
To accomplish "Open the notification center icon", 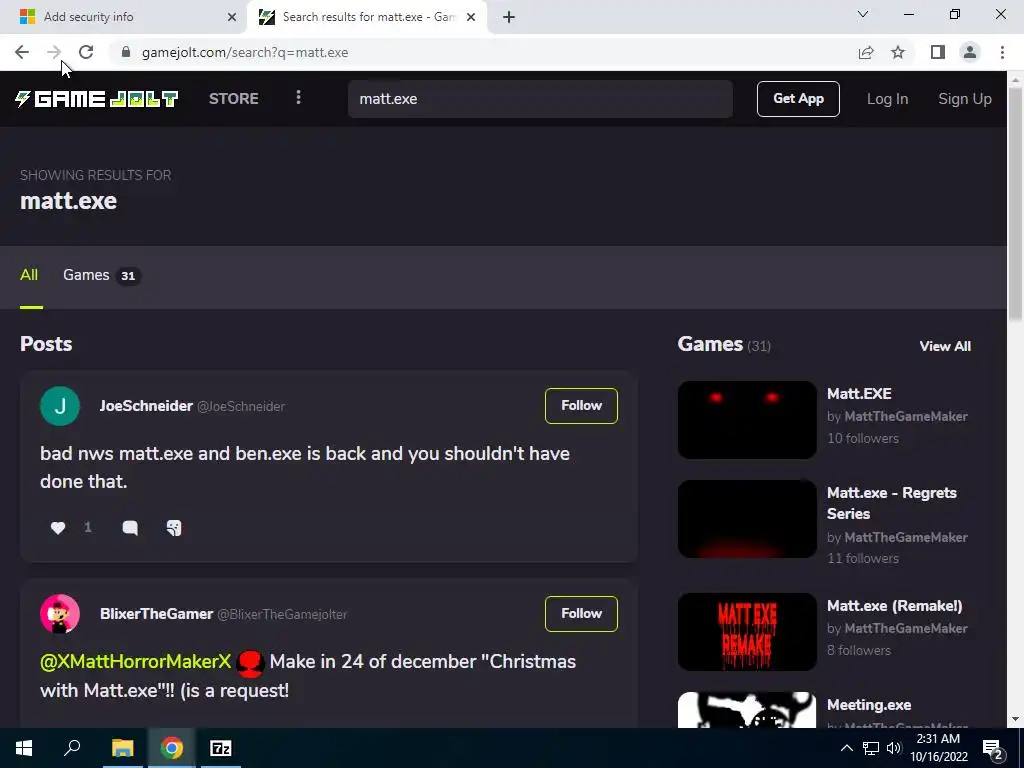I will pos(993,749).
